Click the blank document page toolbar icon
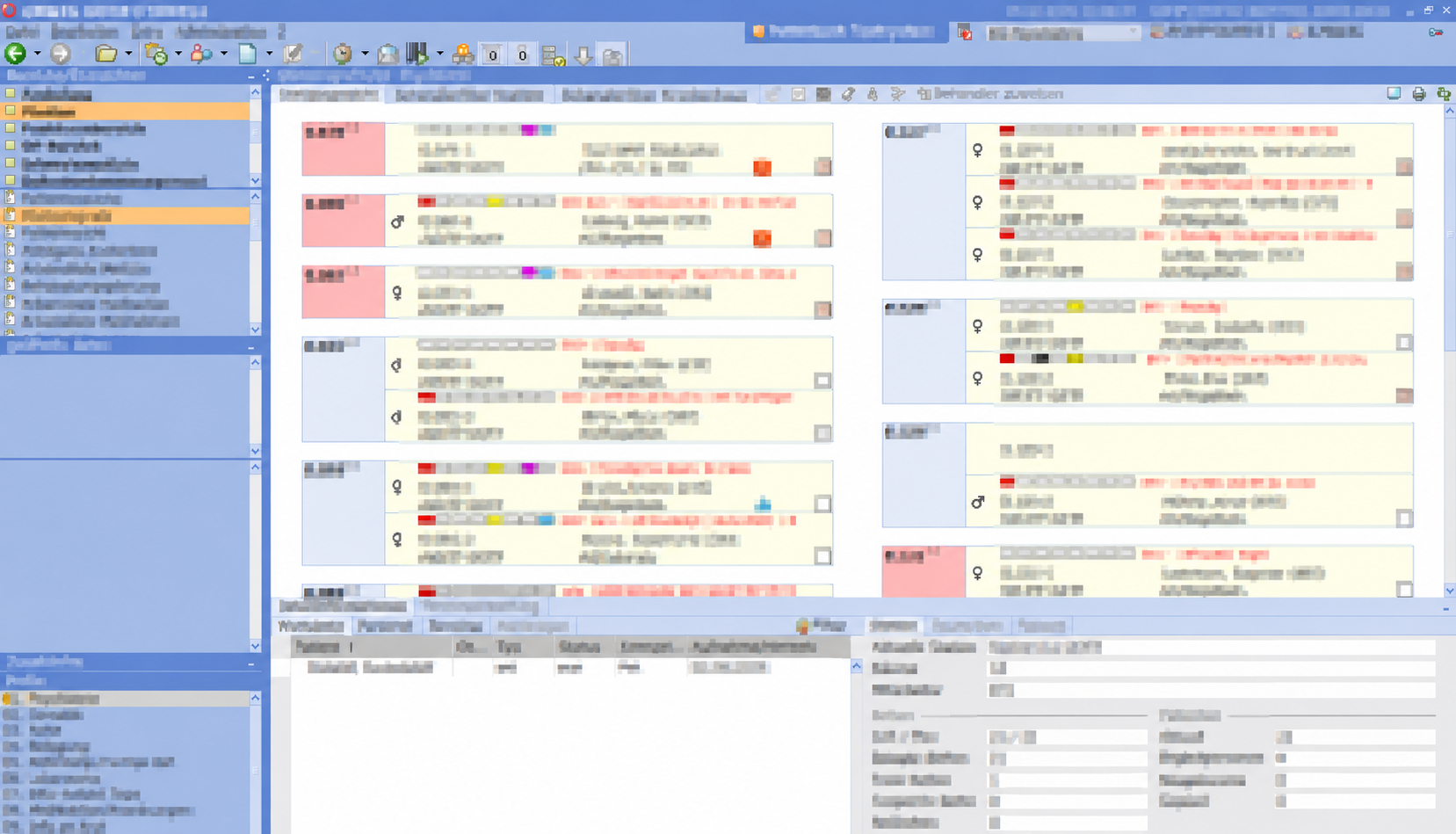This screenshot has width=1456, height=834. point(249,54)
